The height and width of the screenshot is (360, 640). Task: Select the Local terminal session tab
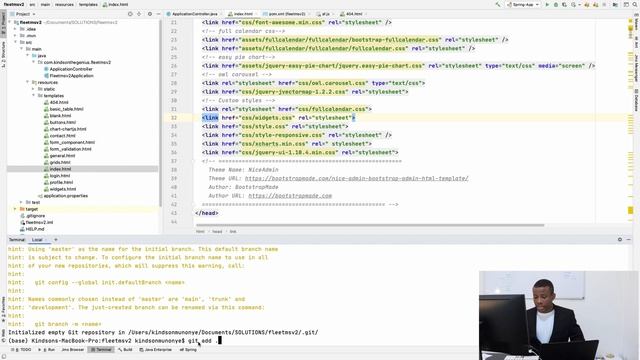click(x=37, y=240)
